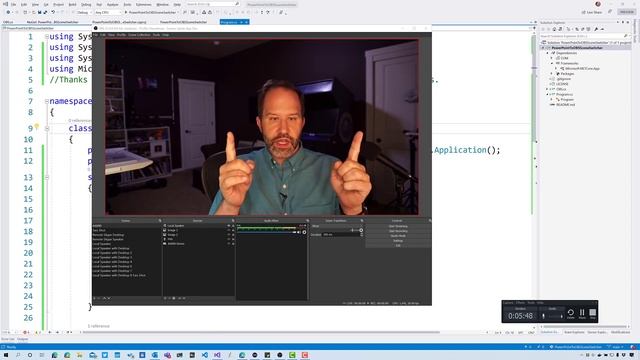Click the Visual Studio taskbar icon

point(217,355)
